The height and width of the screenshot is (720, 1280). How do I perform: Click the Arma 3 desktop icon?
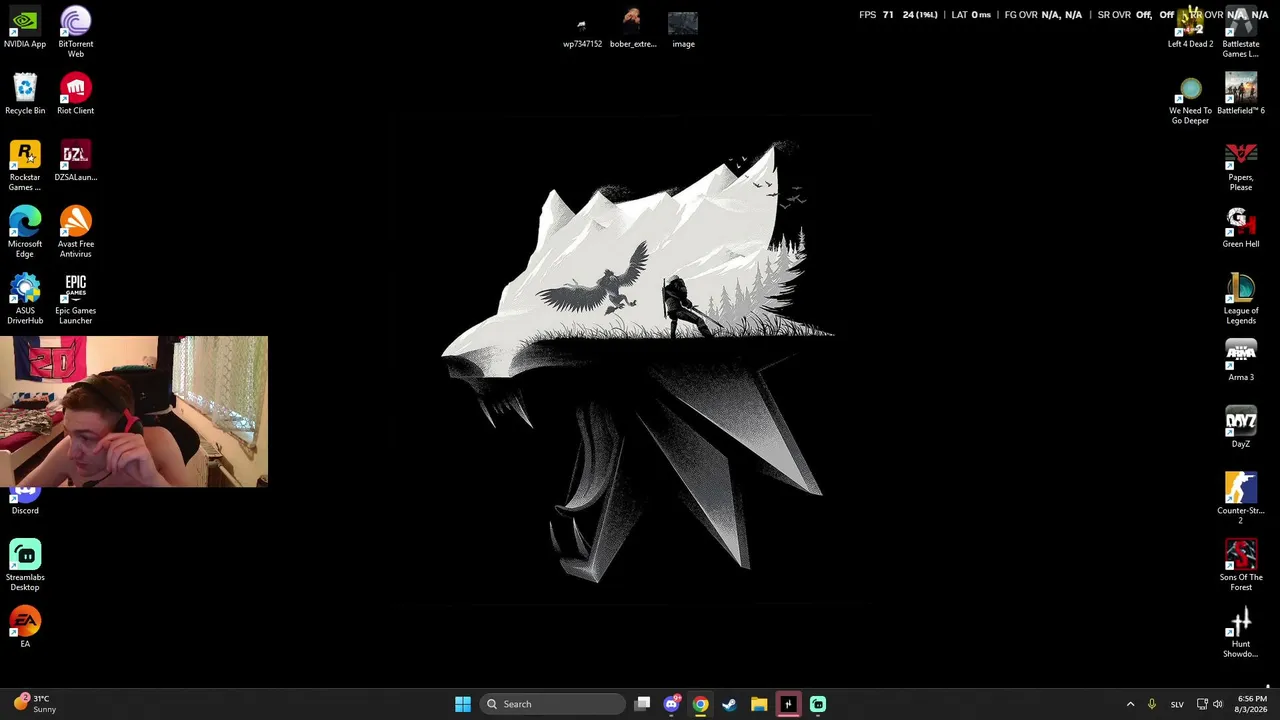(1241, 362)
